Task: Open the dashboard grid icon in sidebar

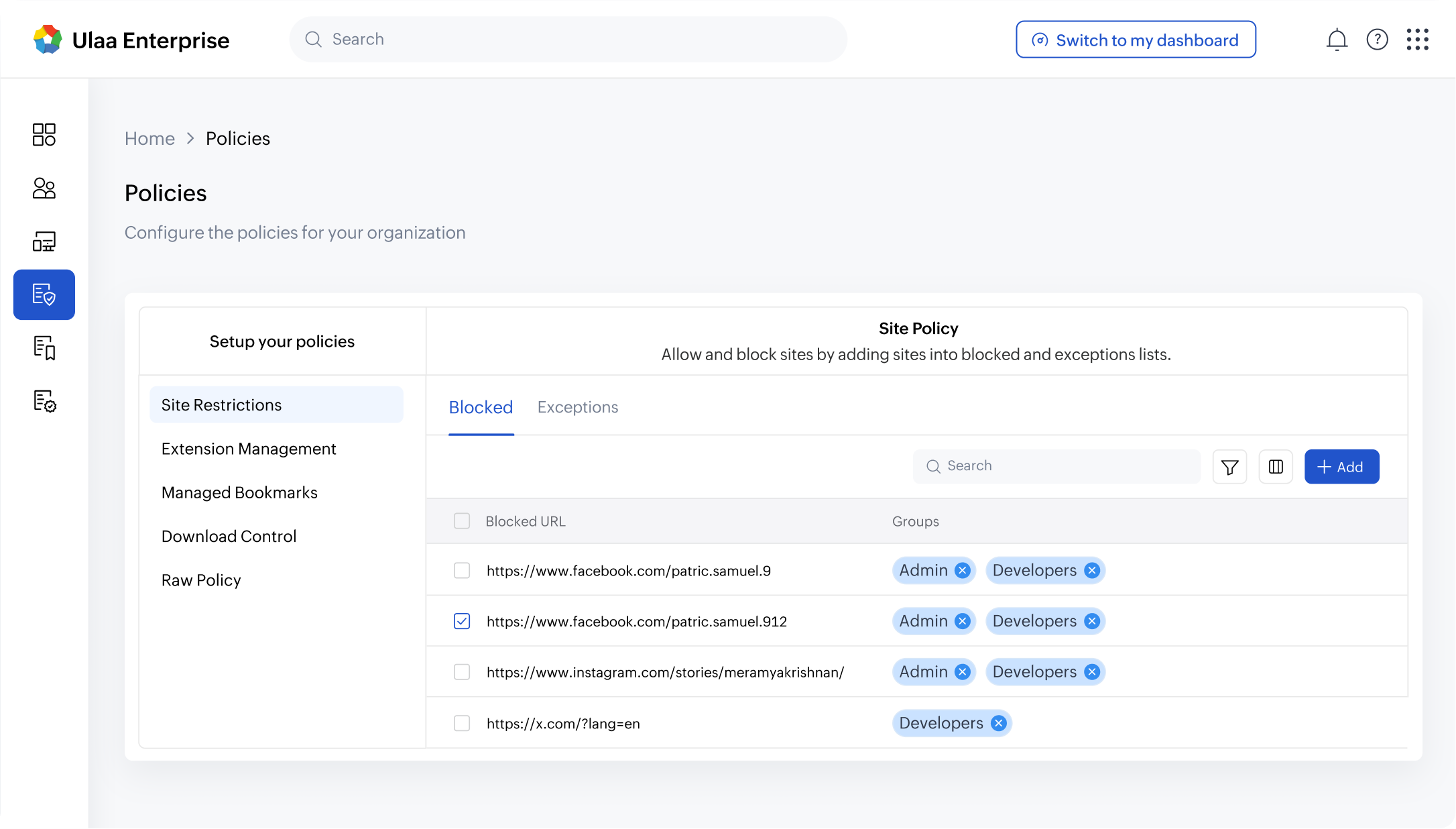Action: tap(44, 134)
